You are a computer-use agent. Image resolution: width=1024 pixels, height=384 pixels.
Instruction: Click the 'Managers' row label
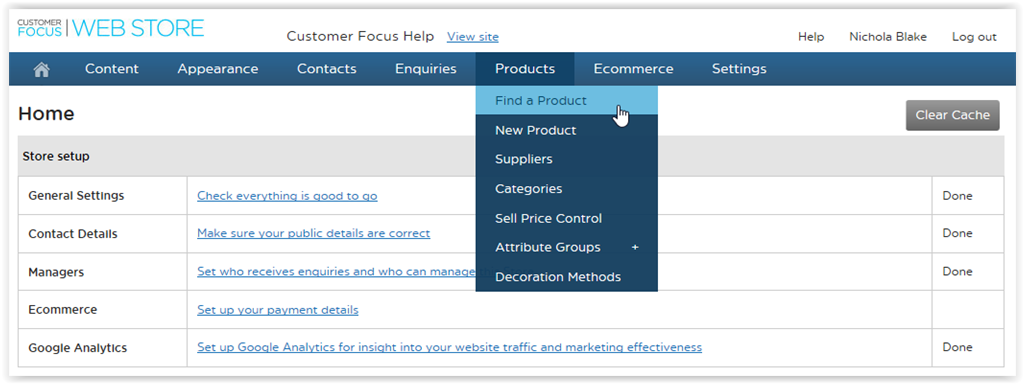56,272
